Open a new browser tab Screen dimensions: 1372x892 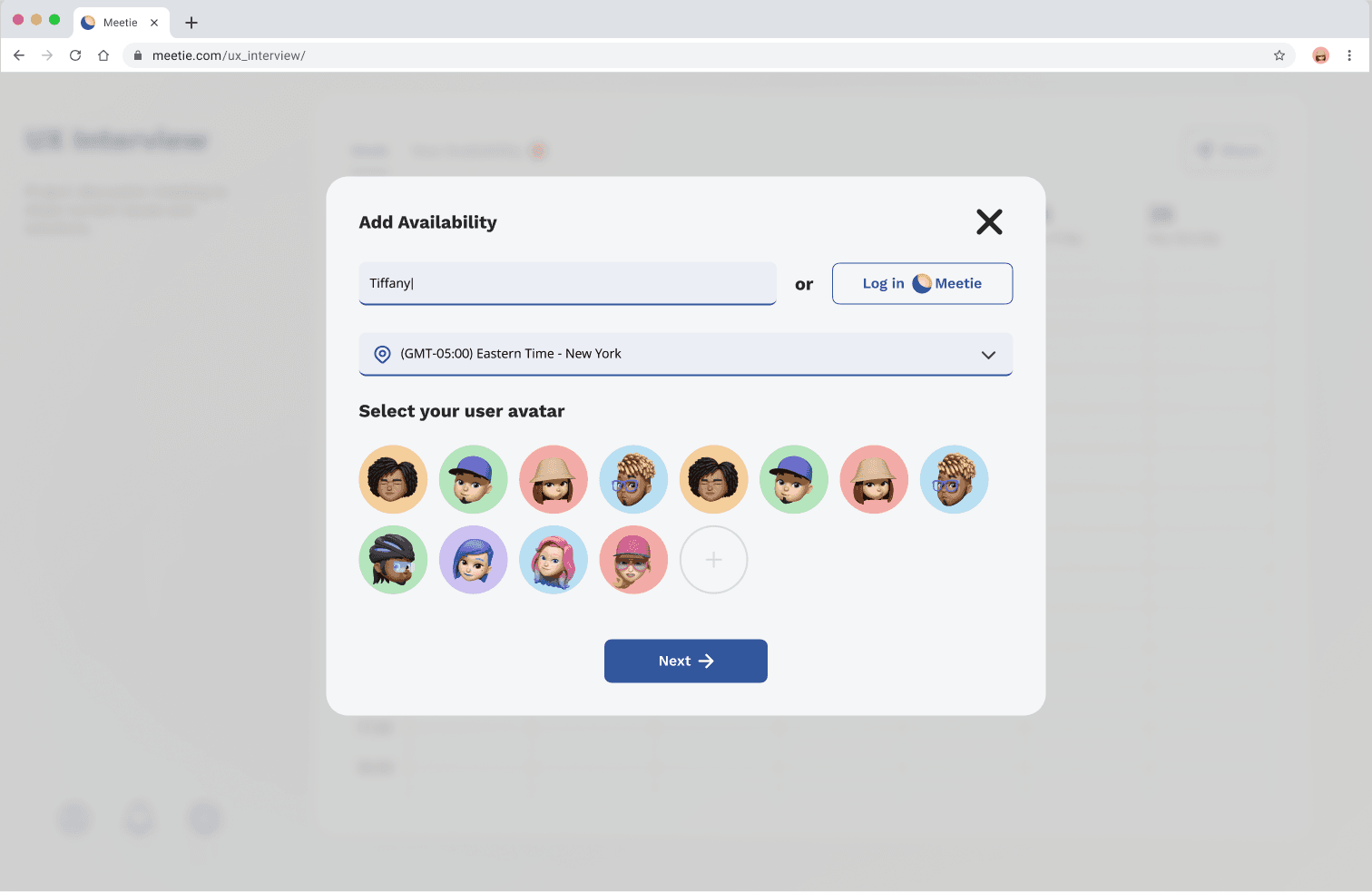(191, 23)
